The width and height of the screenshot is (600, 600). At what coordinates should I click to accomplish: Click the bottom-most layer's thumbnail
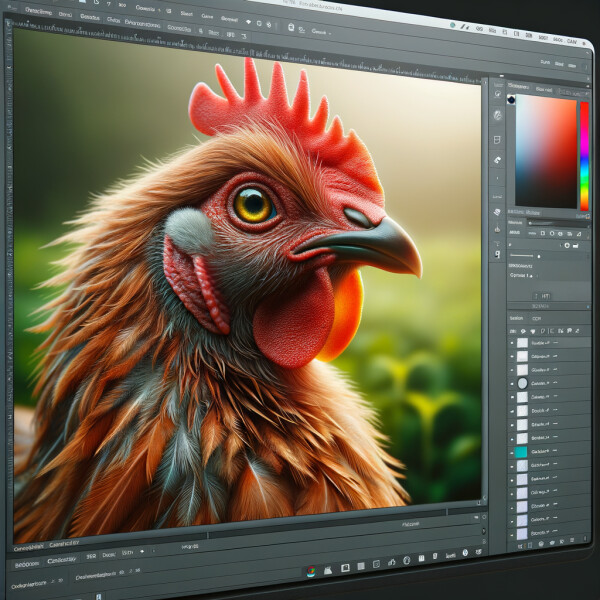point(522,533)
